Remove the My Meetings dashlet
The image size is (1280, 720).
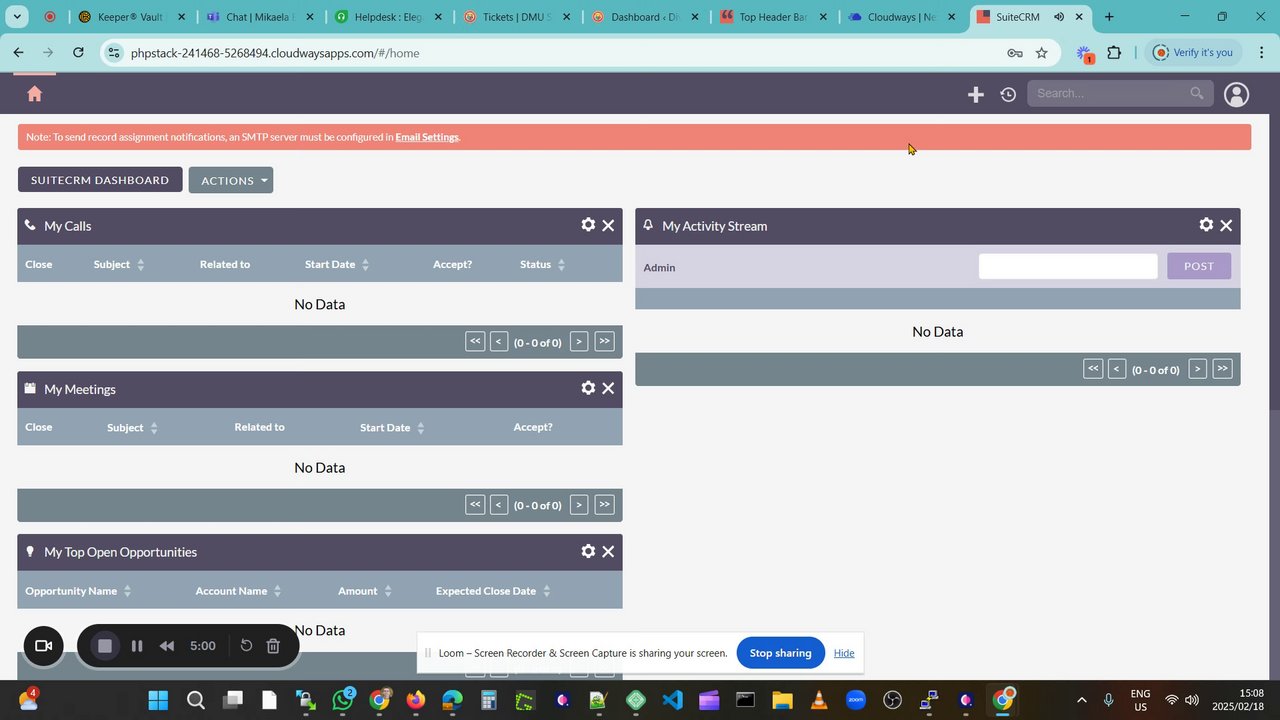pyautogui.click(x=608, y=388)
